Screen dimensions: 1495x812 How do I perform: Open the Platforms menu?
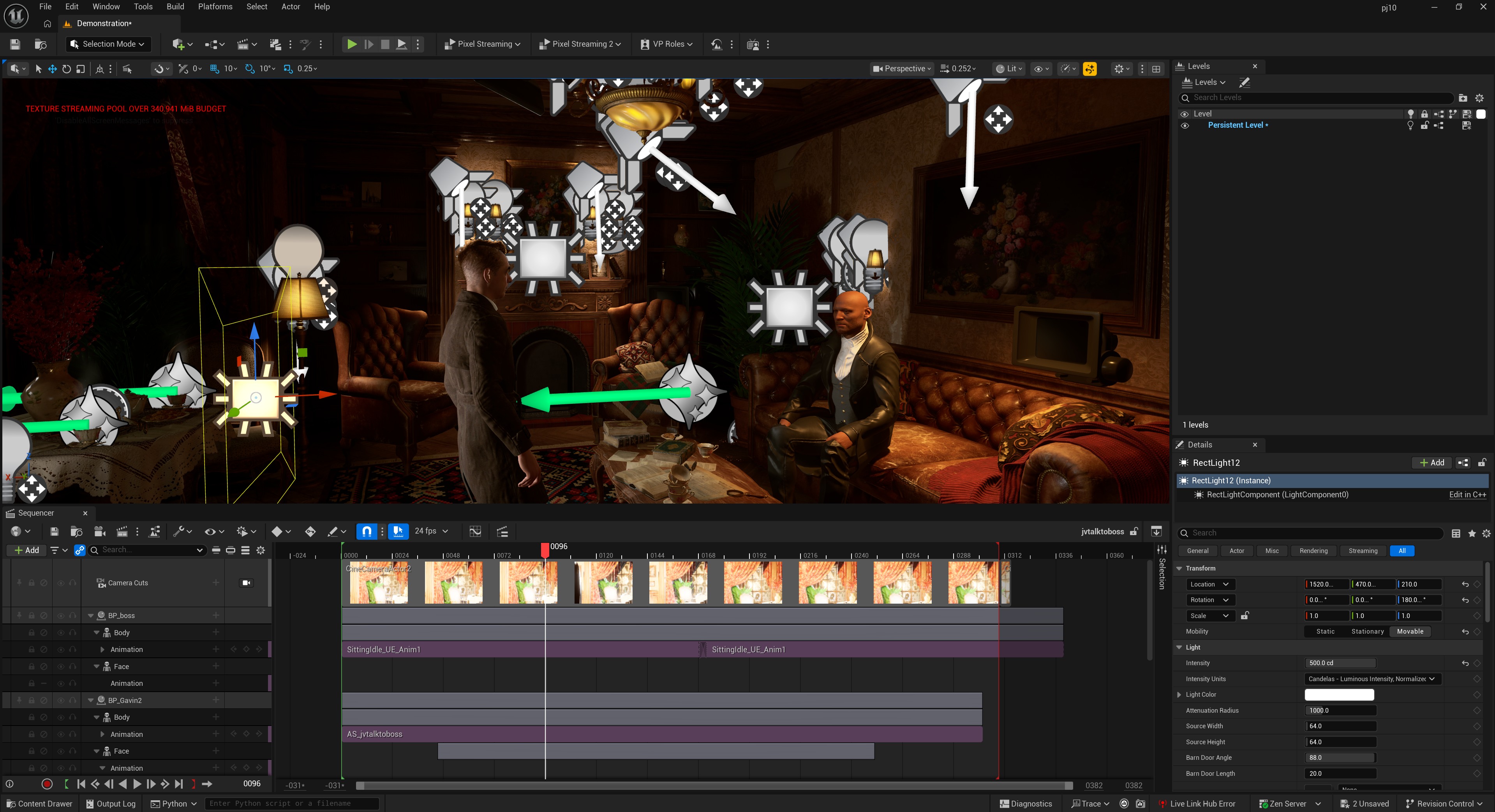(215, 7)
